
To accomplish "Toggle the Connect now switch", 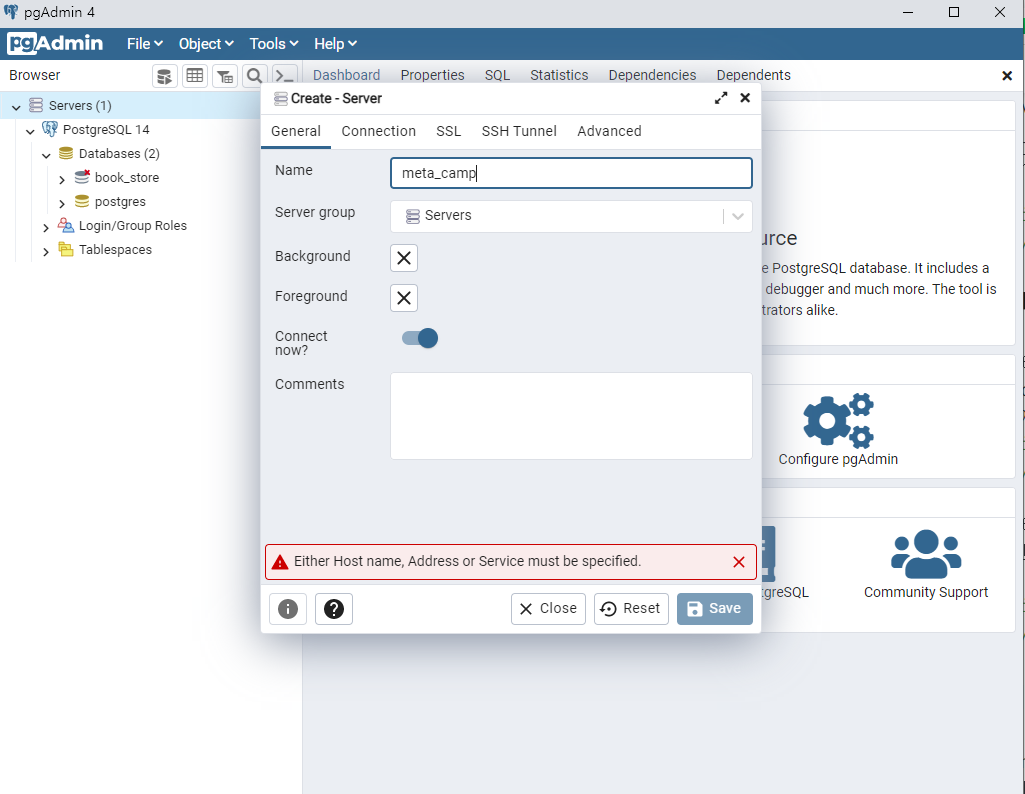I will point(420,338).
